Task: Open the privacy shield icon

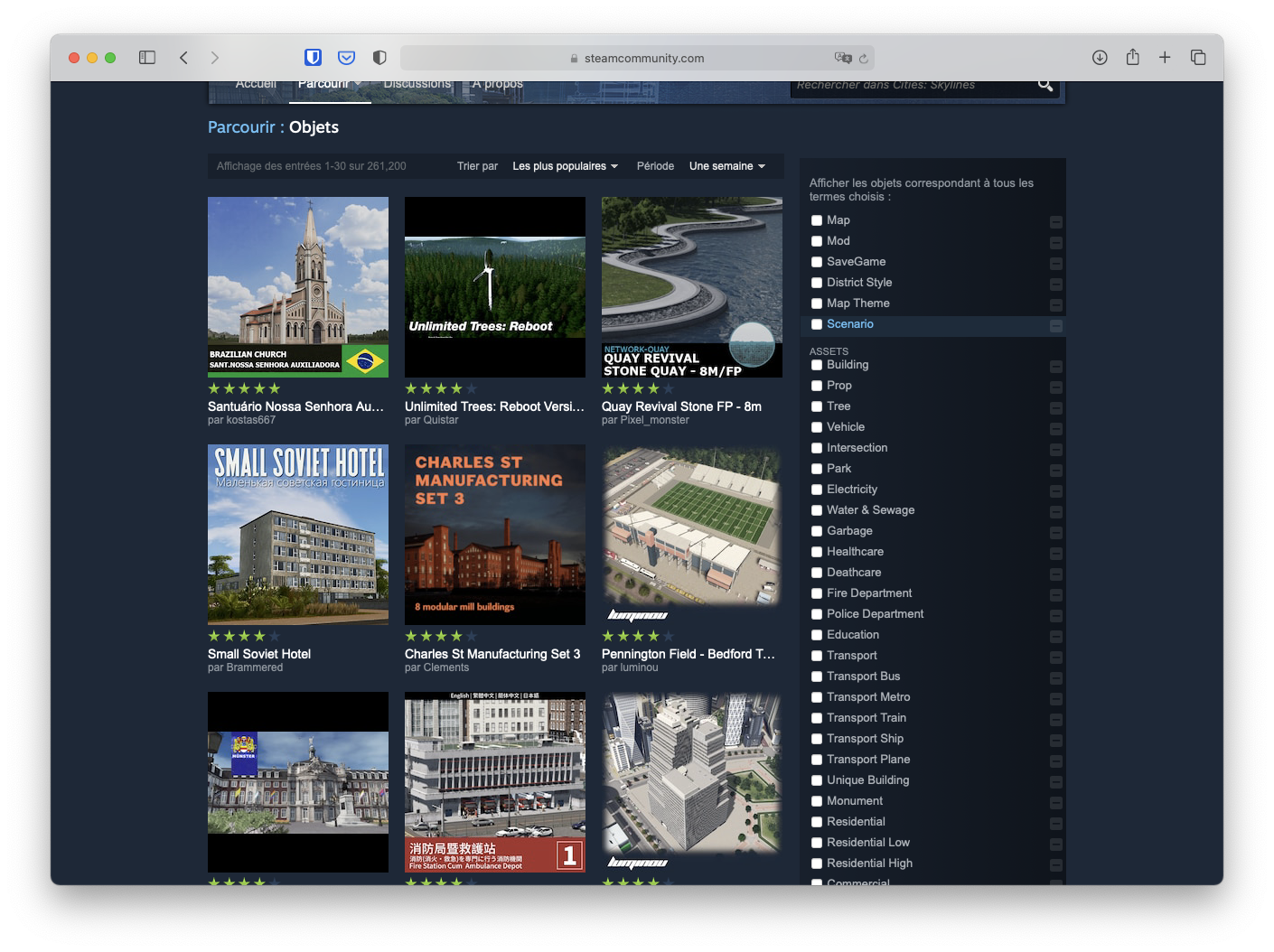Action: [x=379, y=58]
